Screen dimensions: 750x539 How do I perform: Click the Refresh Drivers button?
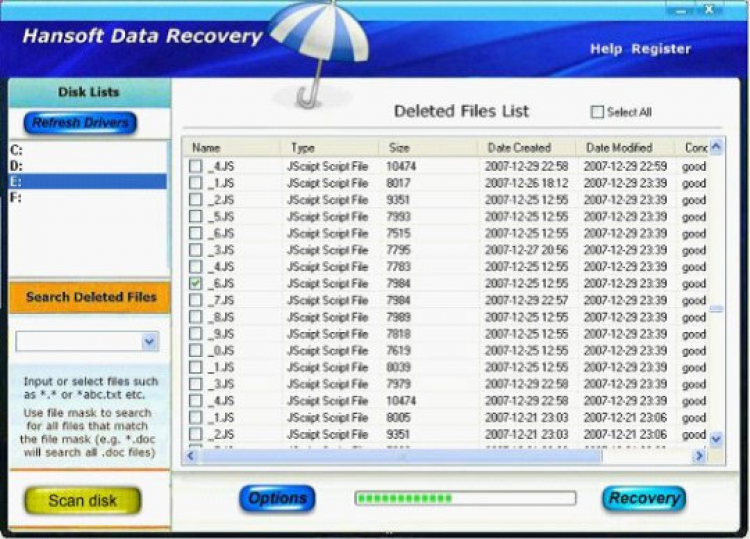point(80,123)
